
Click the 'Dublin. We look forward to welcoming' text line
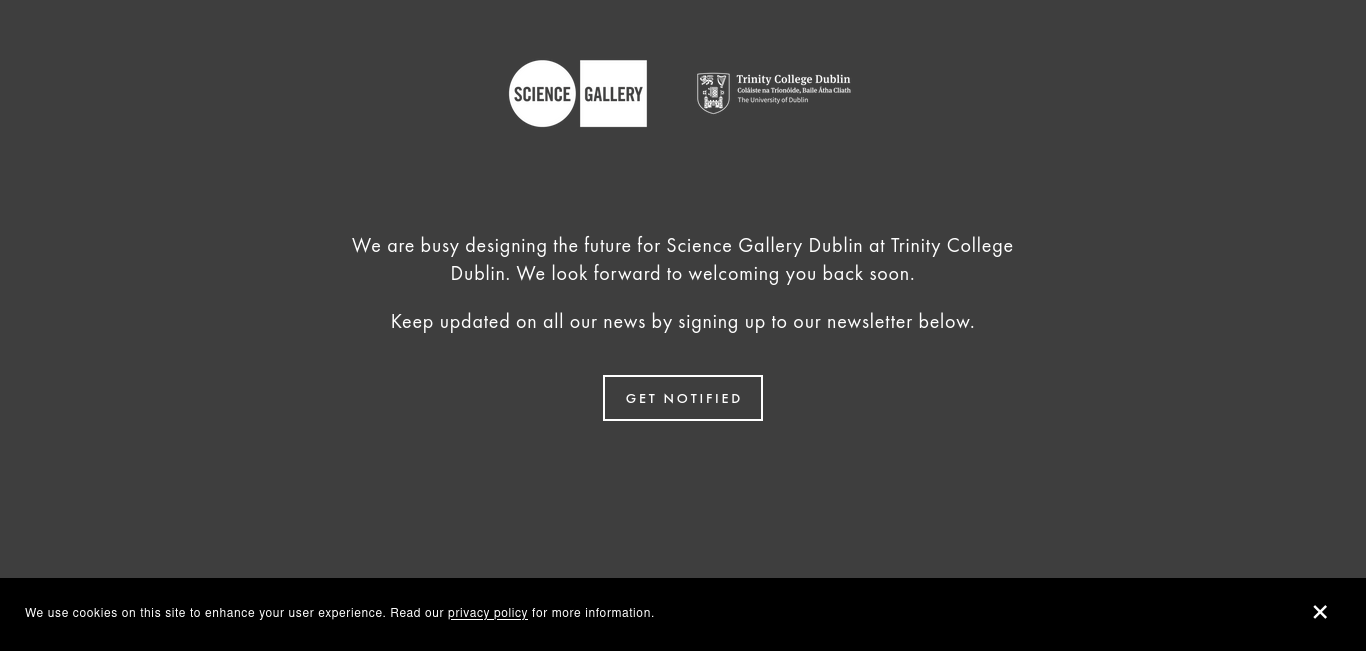(x=683, y=273)
